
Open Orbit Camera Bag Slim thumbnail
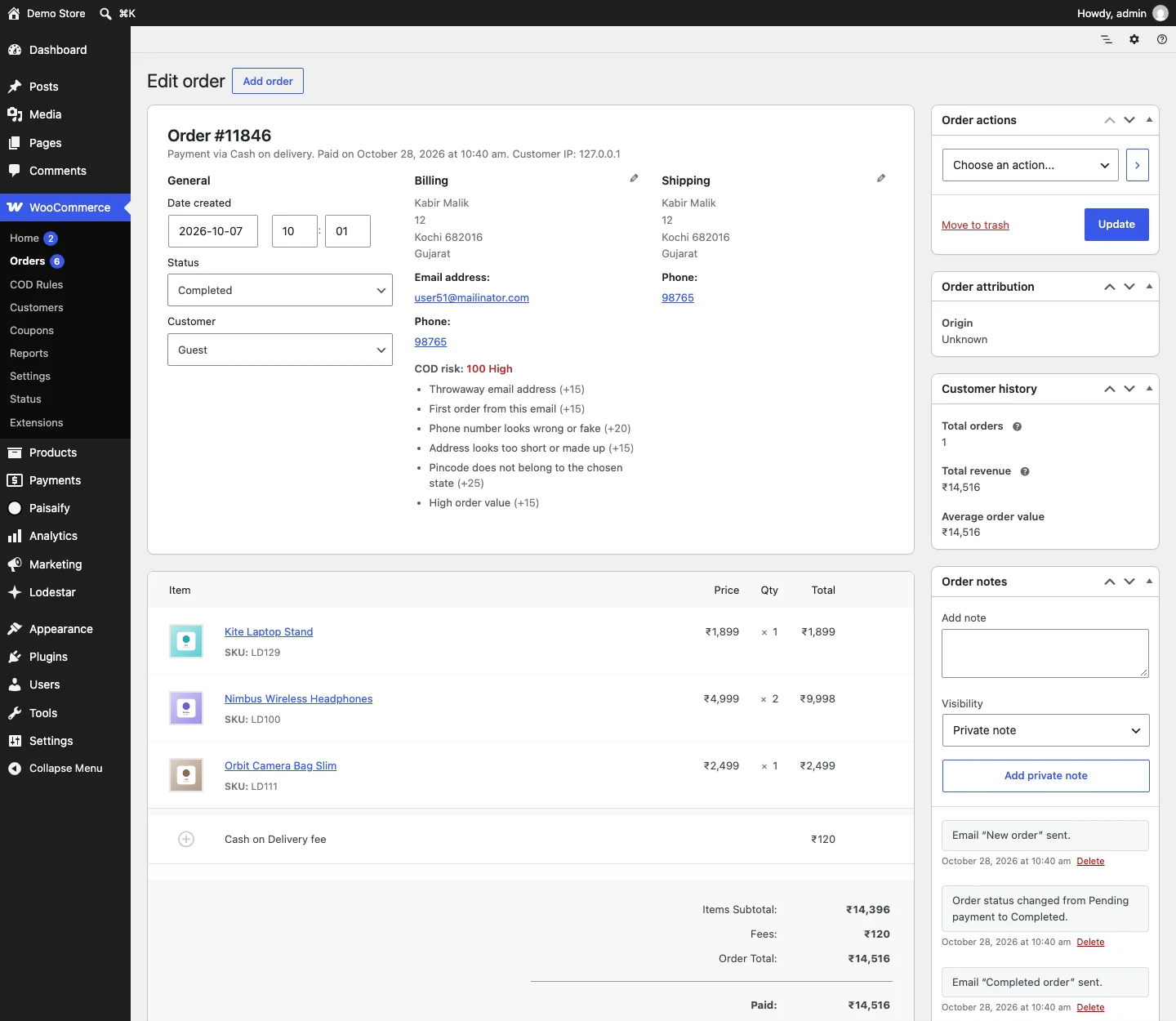pos(186,775)
